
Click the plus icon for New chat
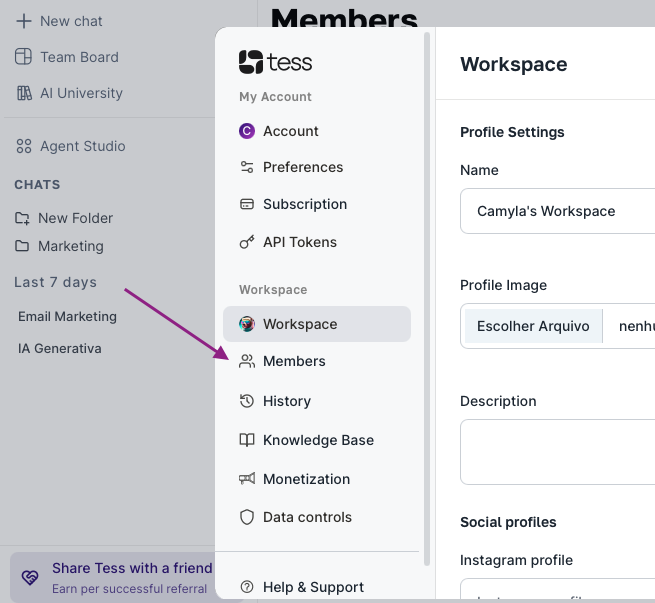coord(24,21)
